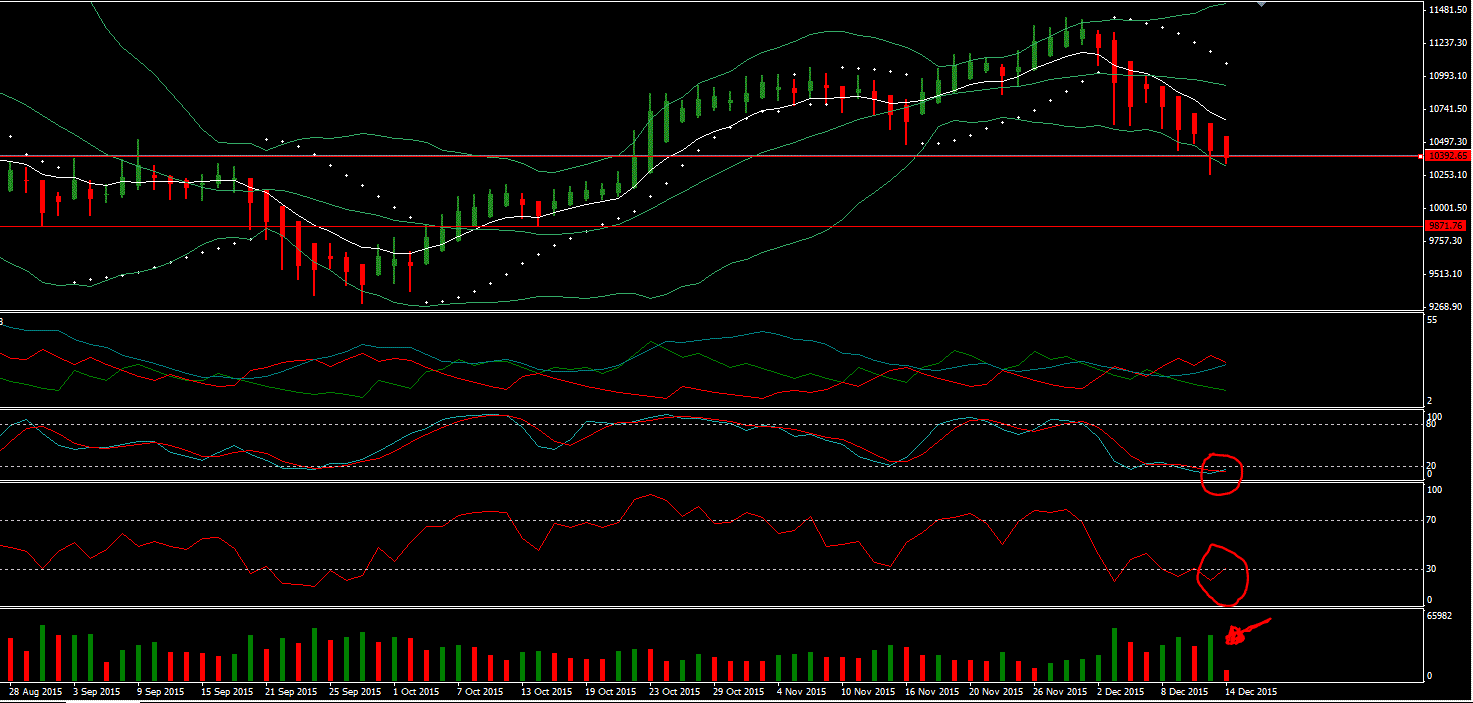Click the 11481.50 price scale label
This screenshot has height=703, width=1473.
click(1446, 10)
